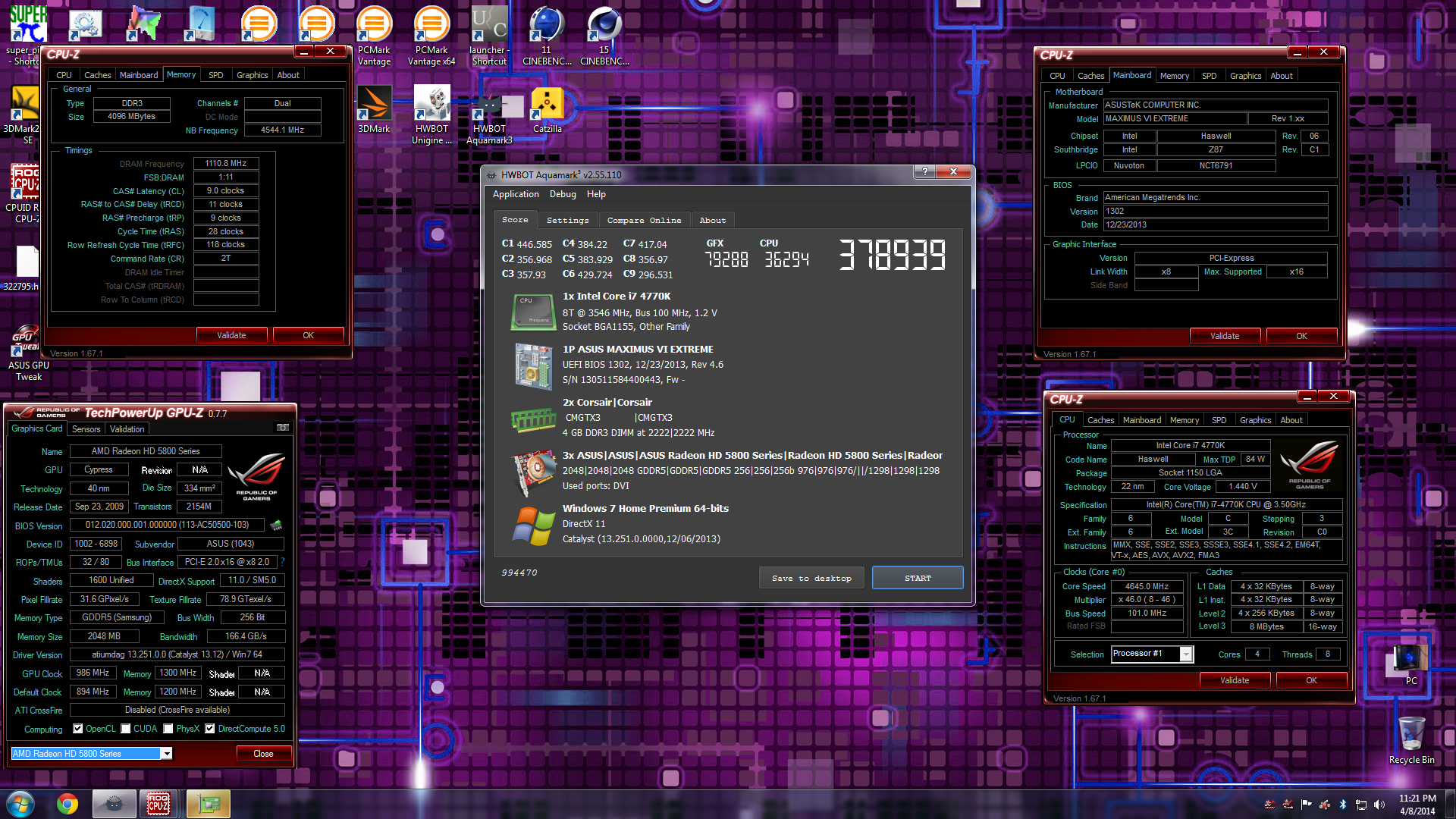This screenshot has width=1456, height=819.
Task: Click START button in Aquamark
Action: (918, 578)
